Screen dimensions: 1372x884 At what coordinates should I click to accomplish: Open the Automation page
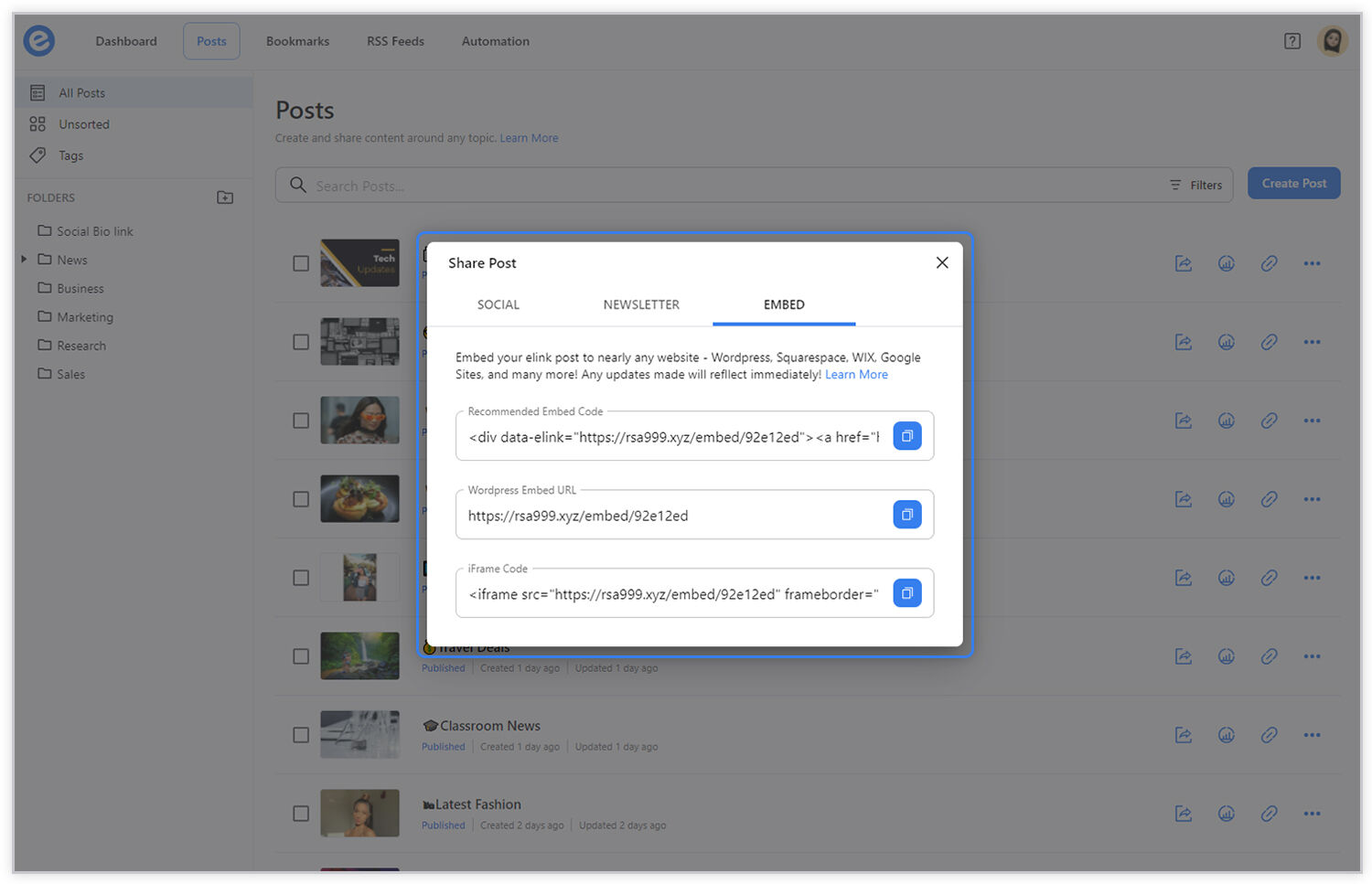pyautogui.click(x=495, y=41)
